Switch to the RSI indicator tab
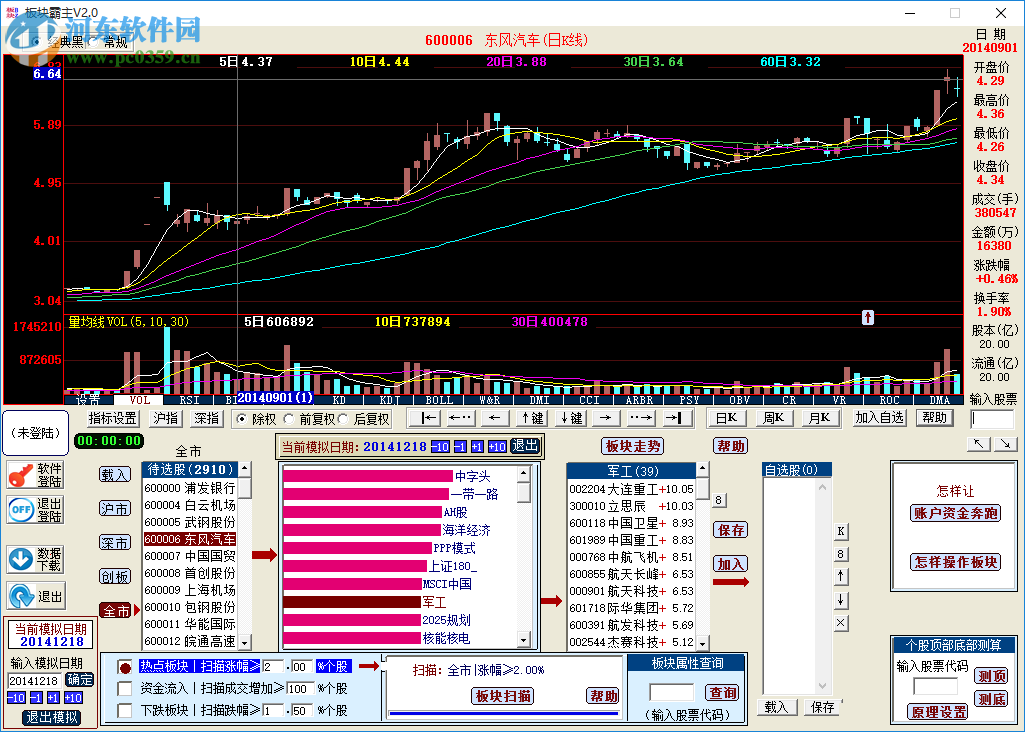 189,399
